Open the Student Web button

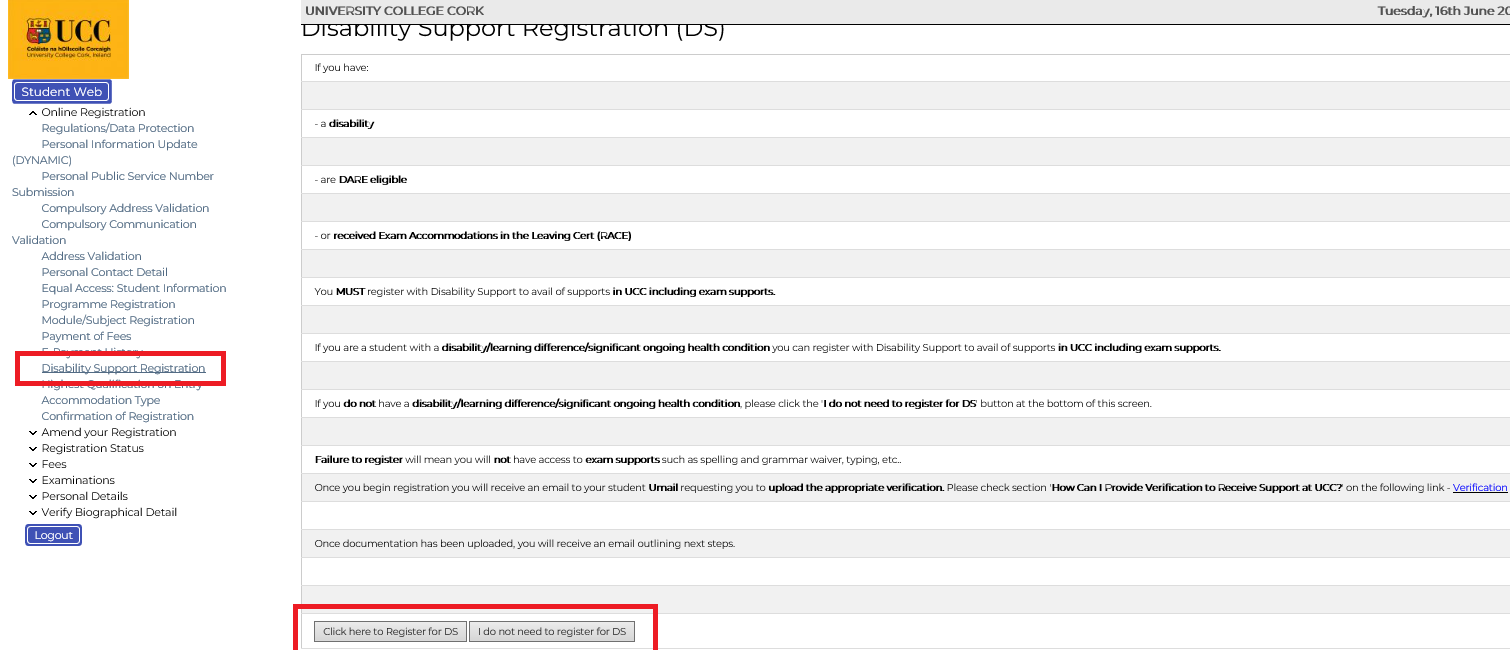[62, 92]
